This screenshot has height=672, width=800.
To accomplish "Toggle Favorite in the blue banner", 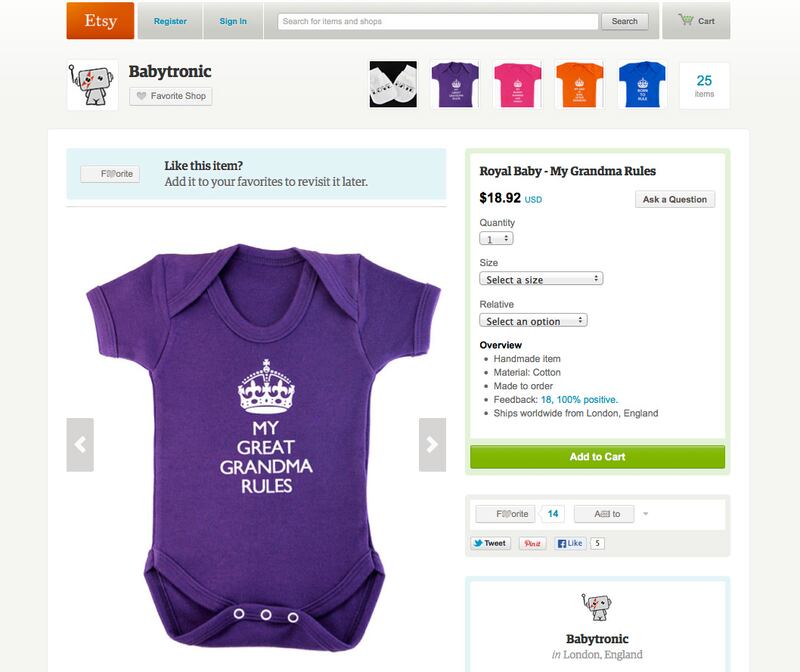I will click(110, 174).
